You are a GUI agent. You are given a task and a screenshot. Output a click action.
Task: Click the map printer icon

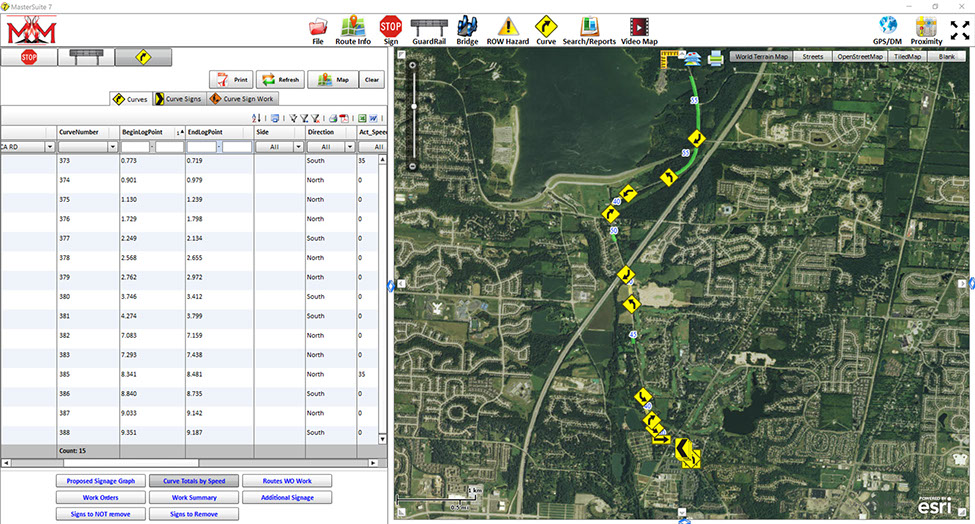(716, 59)
